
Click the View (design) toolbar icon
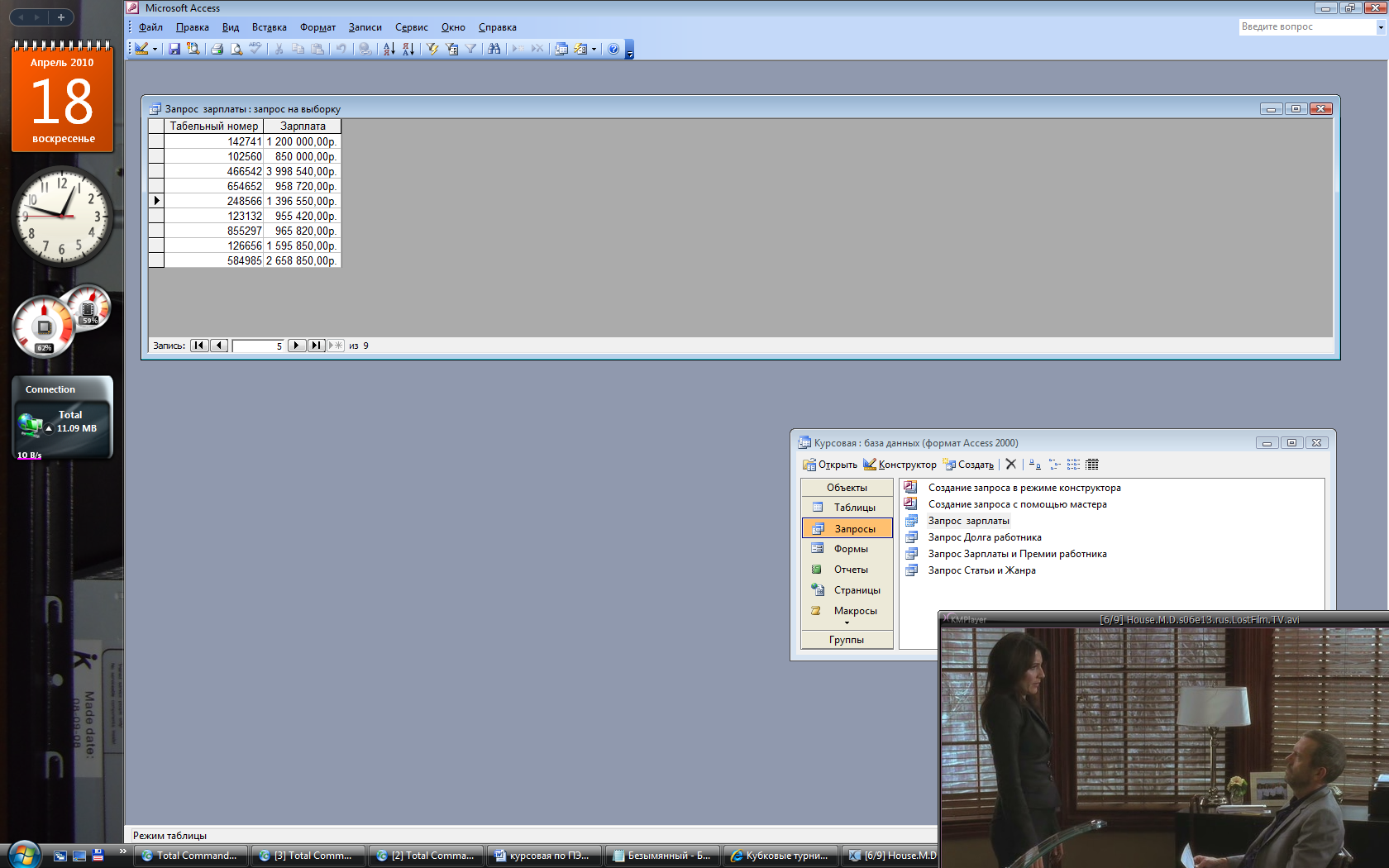pos(142,49)
